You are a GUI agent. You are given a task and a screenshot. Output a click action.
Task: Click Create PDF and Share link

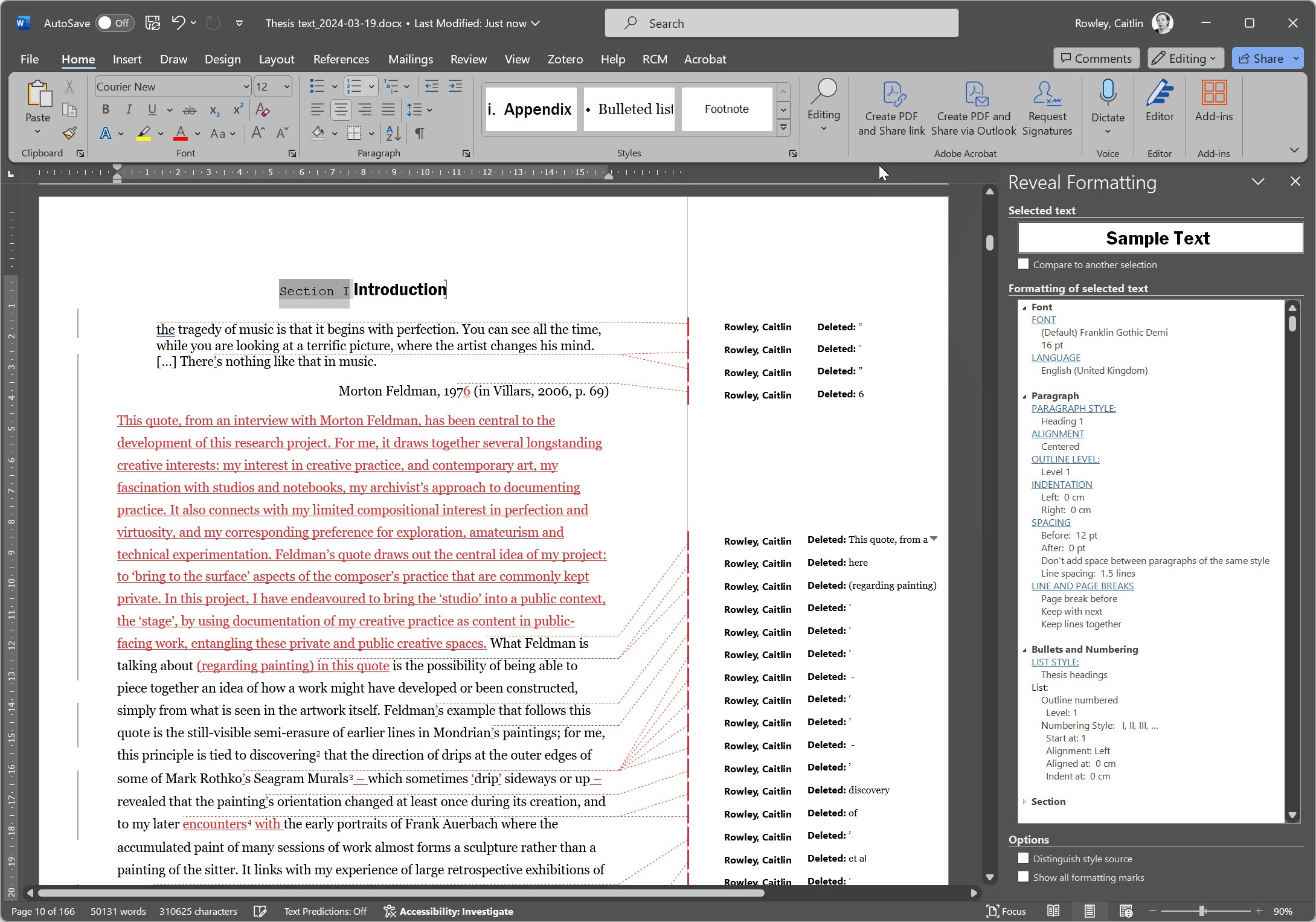[x=891, y=108]
